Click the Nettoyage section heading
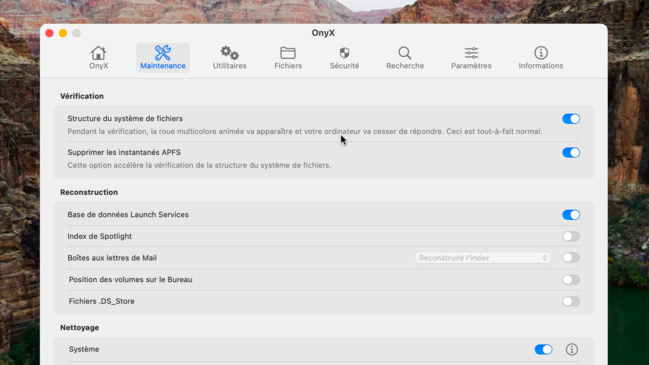 (79, 327)
